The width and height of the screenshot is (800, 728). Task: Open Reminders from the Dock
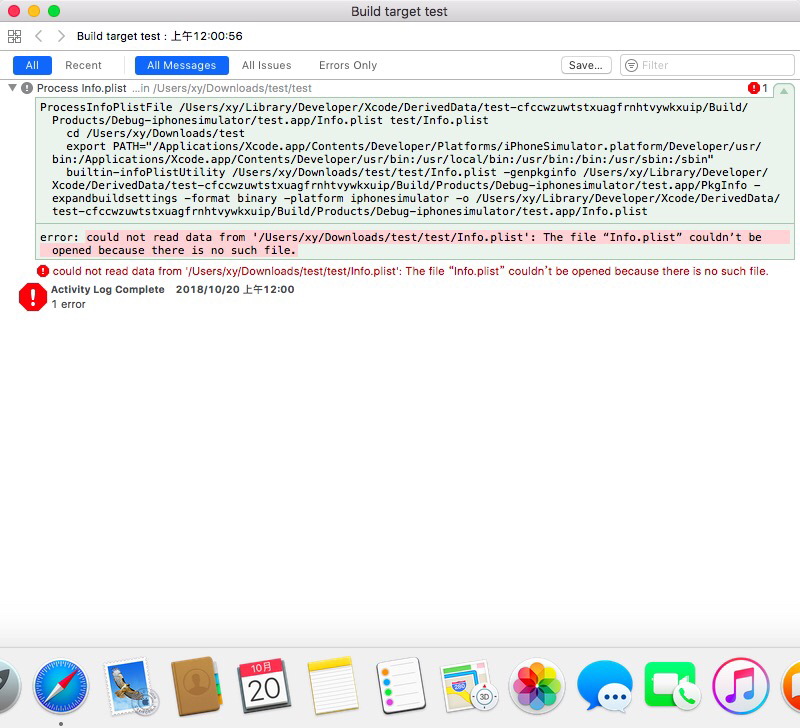[x=401, y=686]
